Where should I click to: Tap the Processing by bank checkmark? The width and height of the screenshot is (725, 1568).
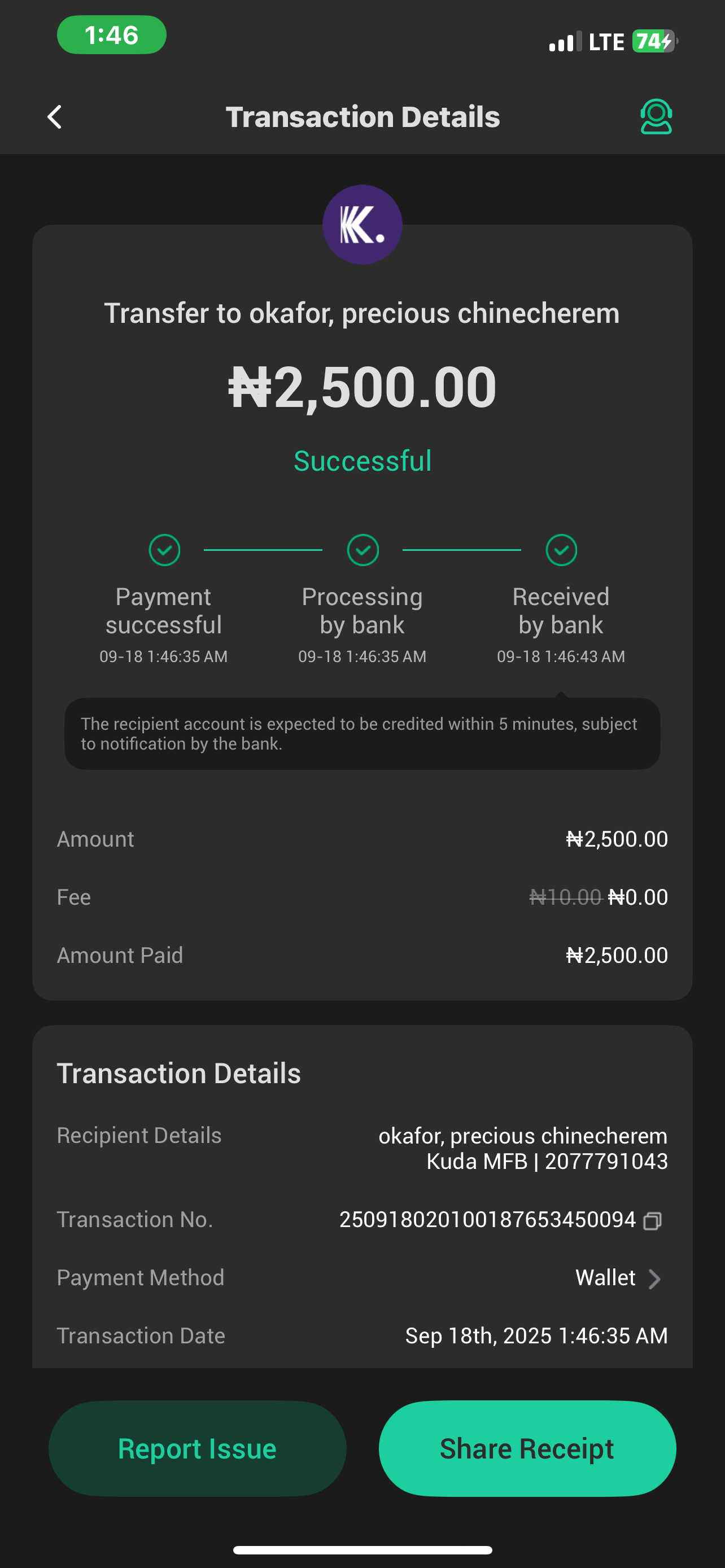point(363,550)
